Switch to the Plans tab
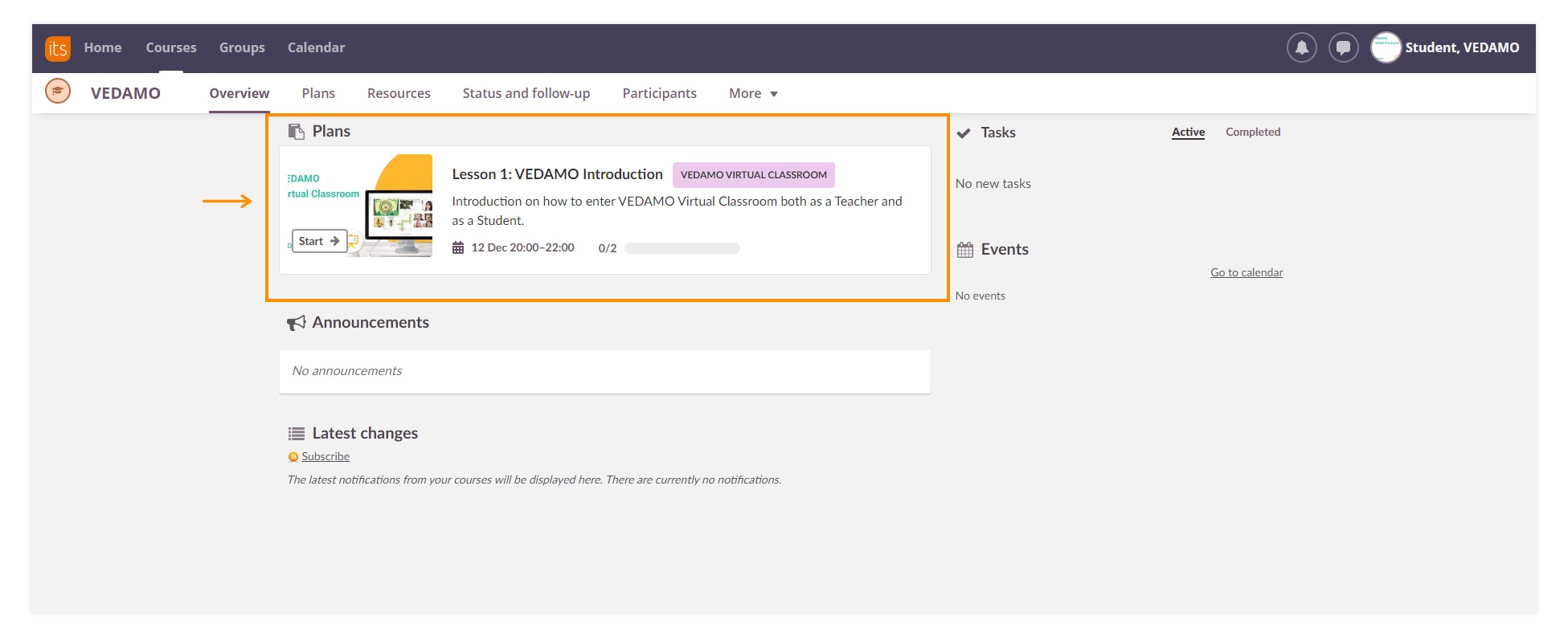 click(318, 93)
